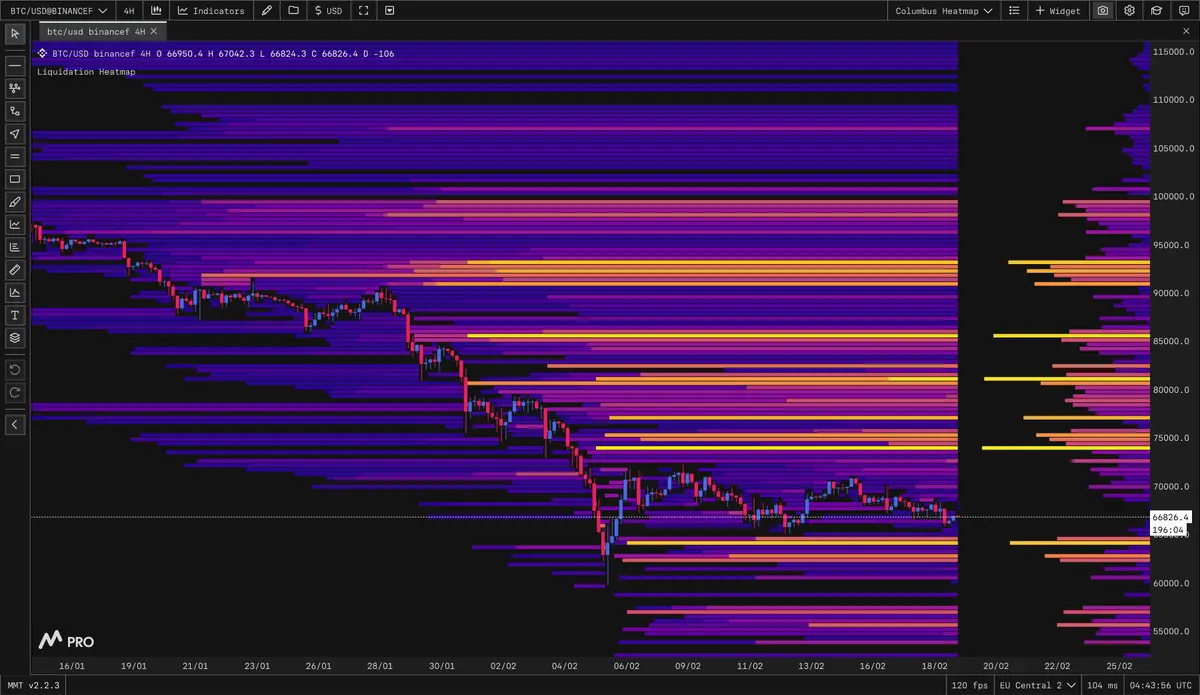Select the arrow marker tool

pyautogui.click(x=15, y=133)
